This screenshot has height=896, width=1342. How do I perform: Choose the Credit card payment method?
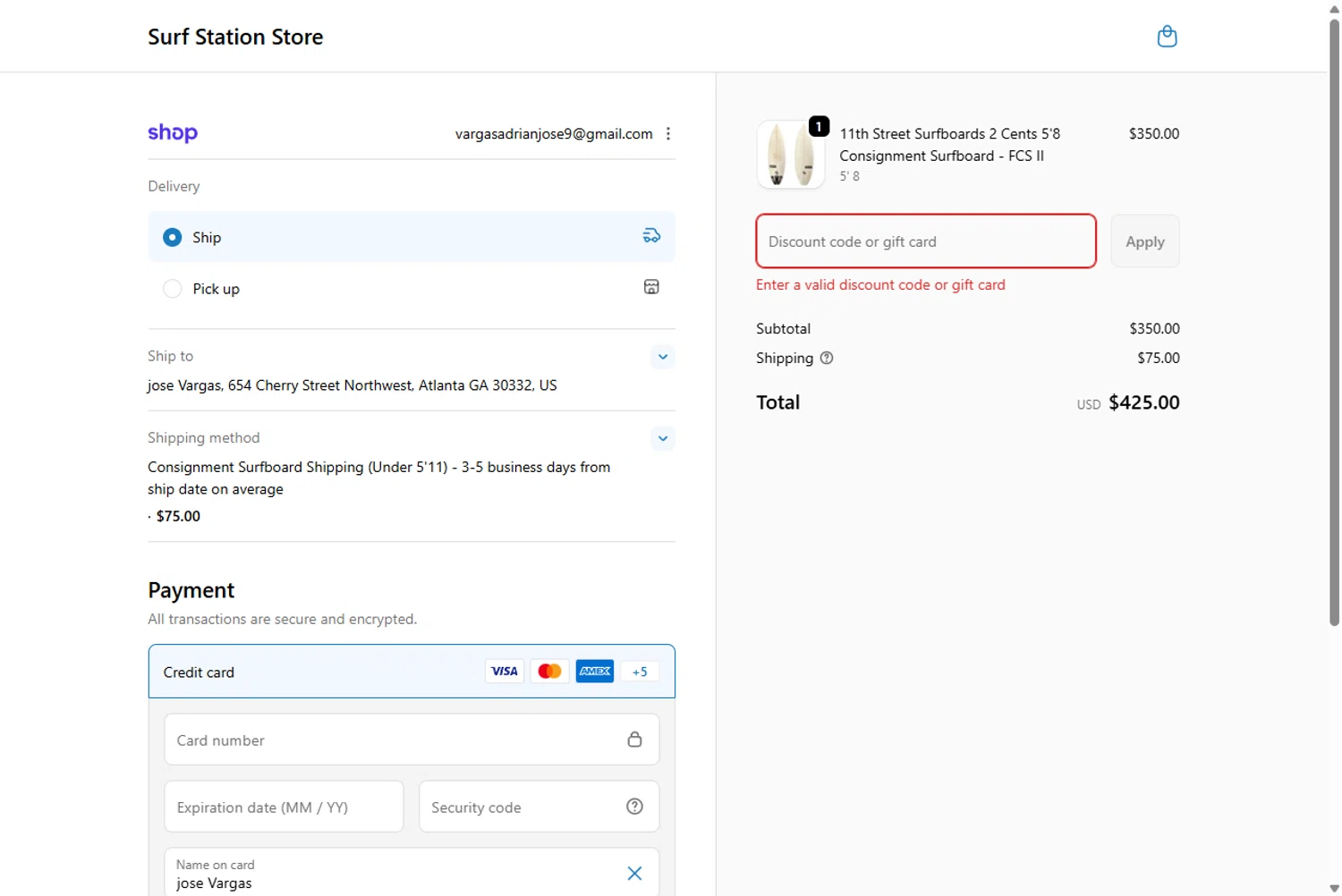199,672
